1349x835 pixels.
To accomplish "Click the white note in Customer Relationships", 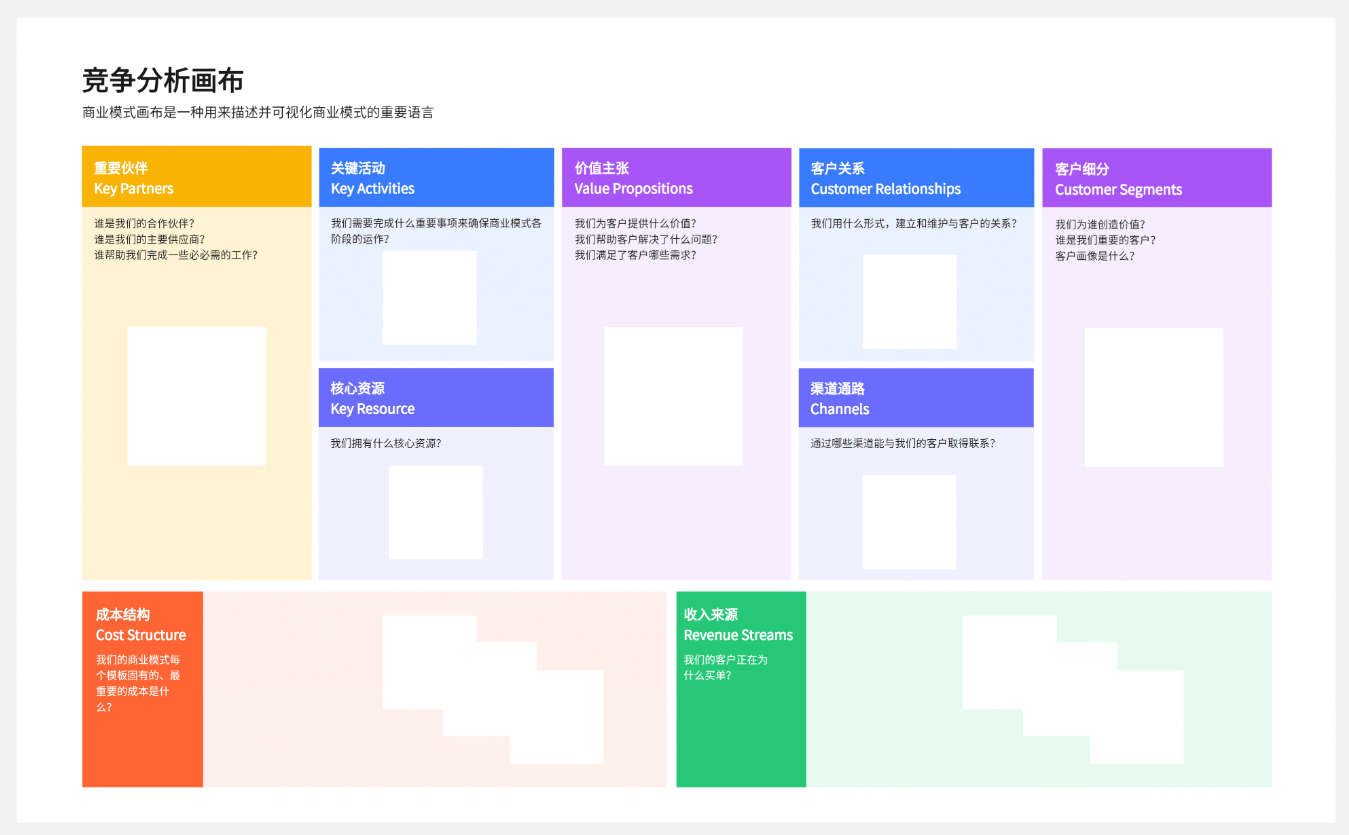I will [x=910, y=302].
